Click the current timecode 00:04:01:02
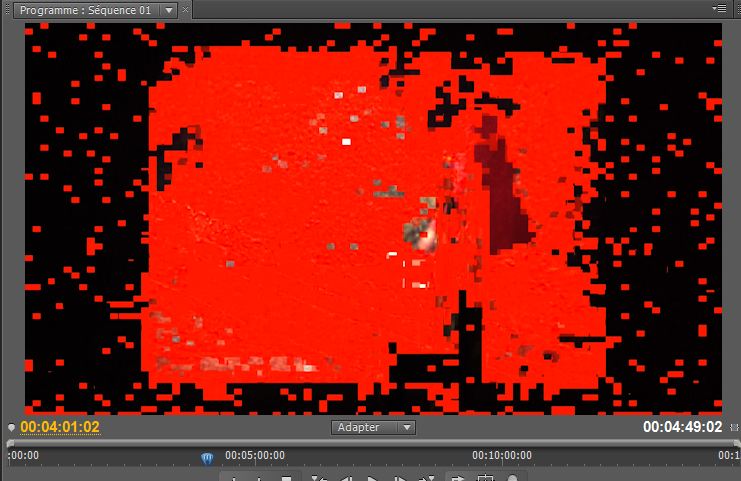 60,427
